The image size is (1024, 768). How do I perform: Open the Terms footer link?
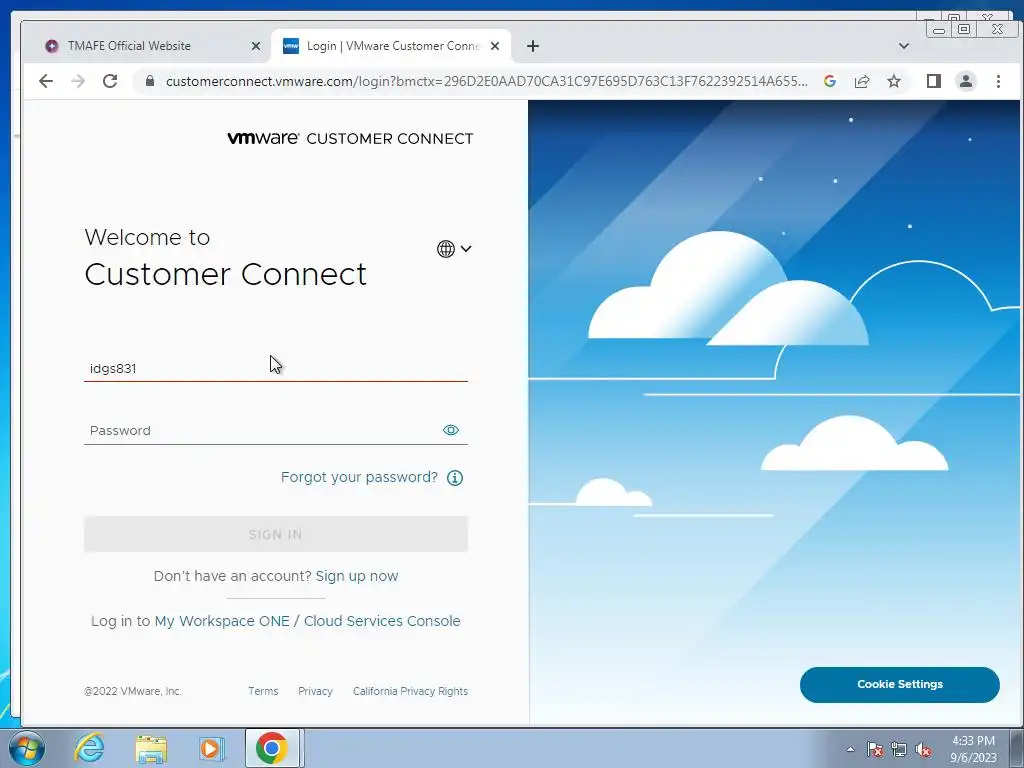coord(263,691)
